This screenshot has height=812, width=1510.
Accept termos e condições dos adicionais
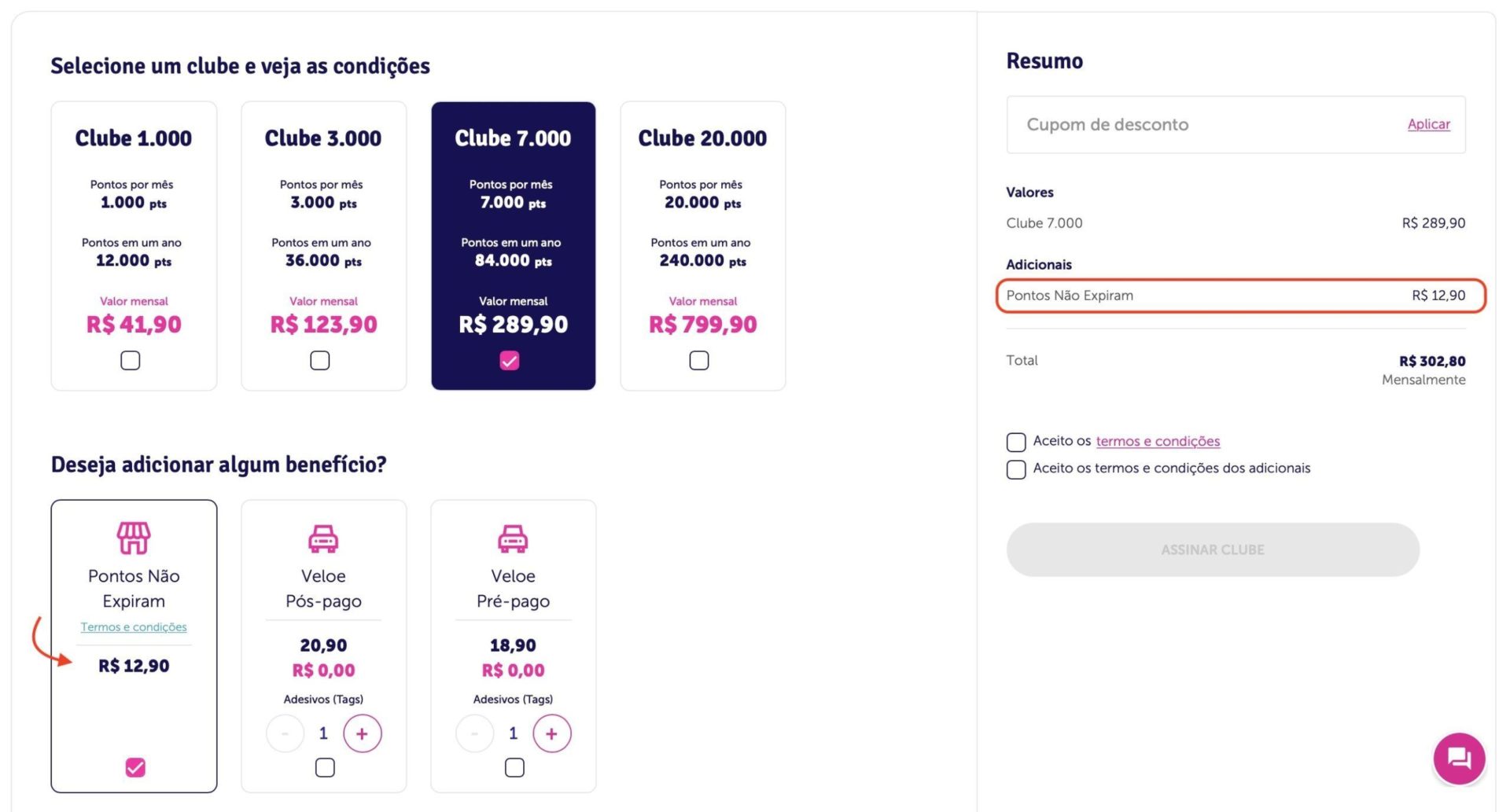click(1016, 469)
